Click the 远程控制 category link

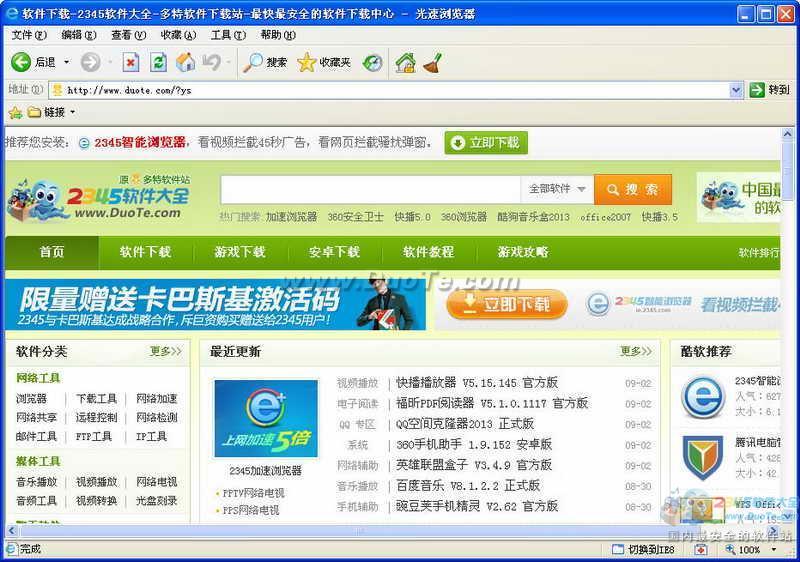pos(96,417)
